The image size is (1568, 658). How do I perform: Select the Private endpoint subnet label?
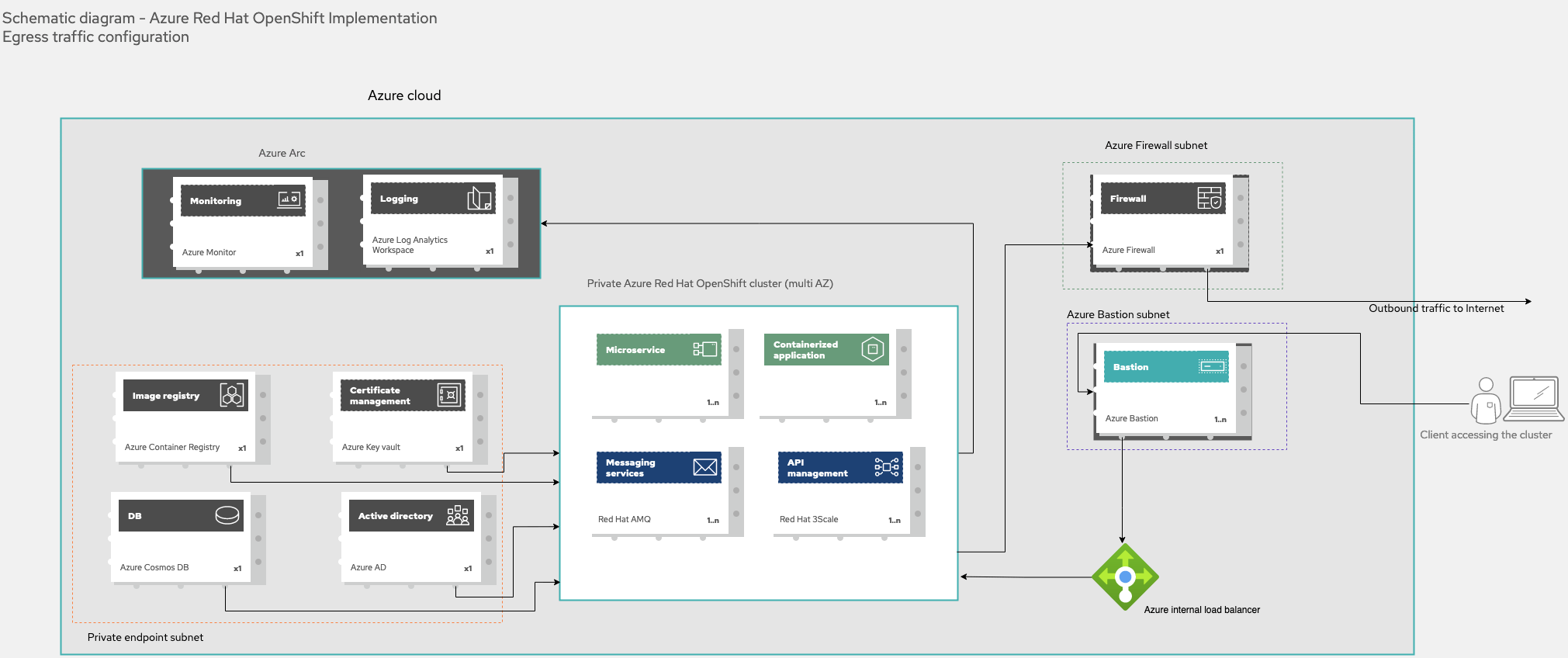[x=145, y=637]
